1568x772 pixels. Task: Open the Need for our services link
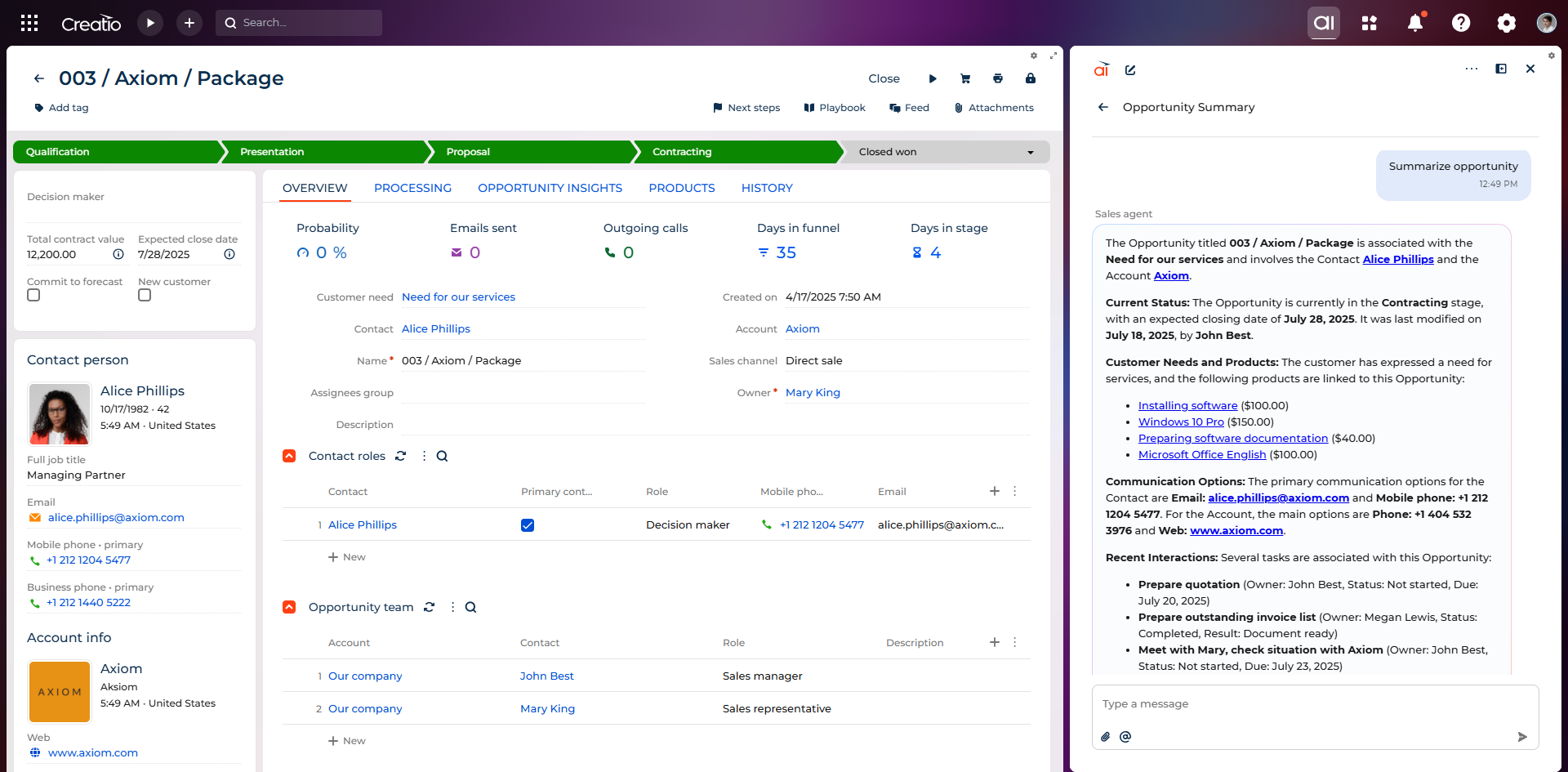point(458,297)
